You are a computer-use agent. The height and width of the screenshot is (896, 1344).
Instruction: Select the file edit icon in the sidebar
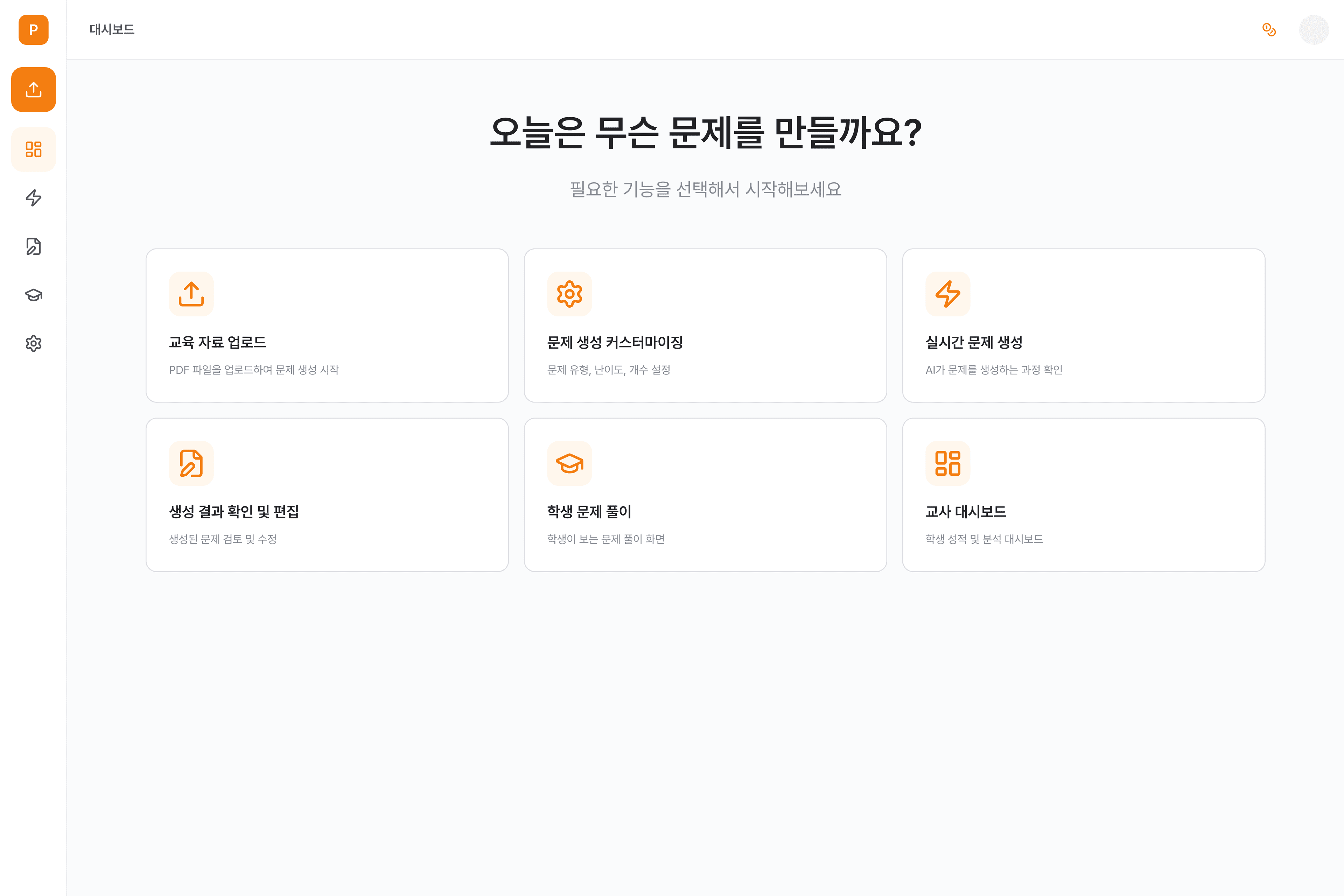33,246
